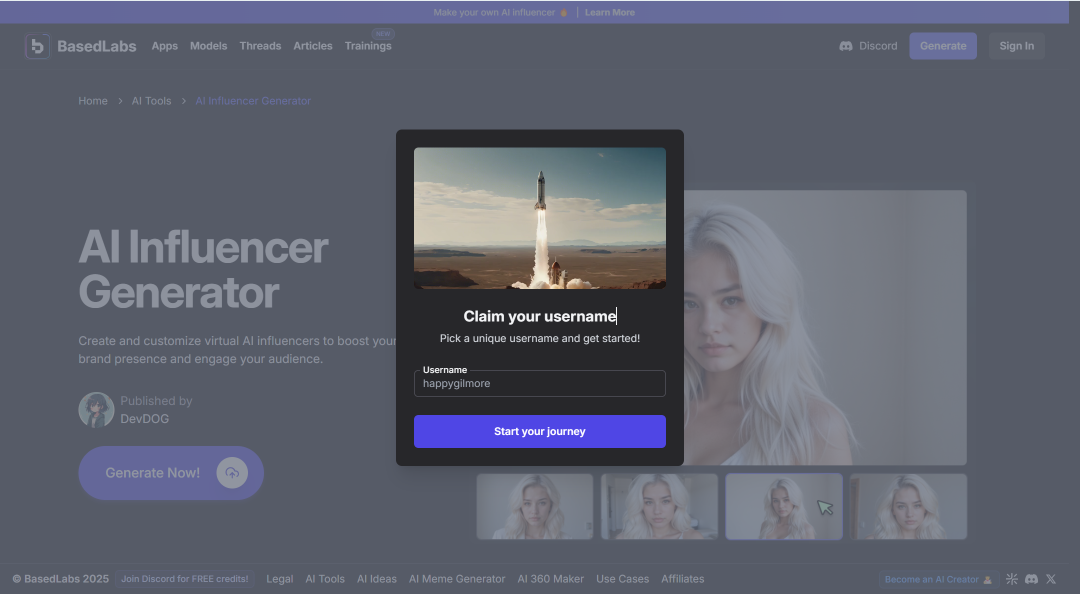Click the Username input field
The image size is (1080, 594).
coord(540,384)
